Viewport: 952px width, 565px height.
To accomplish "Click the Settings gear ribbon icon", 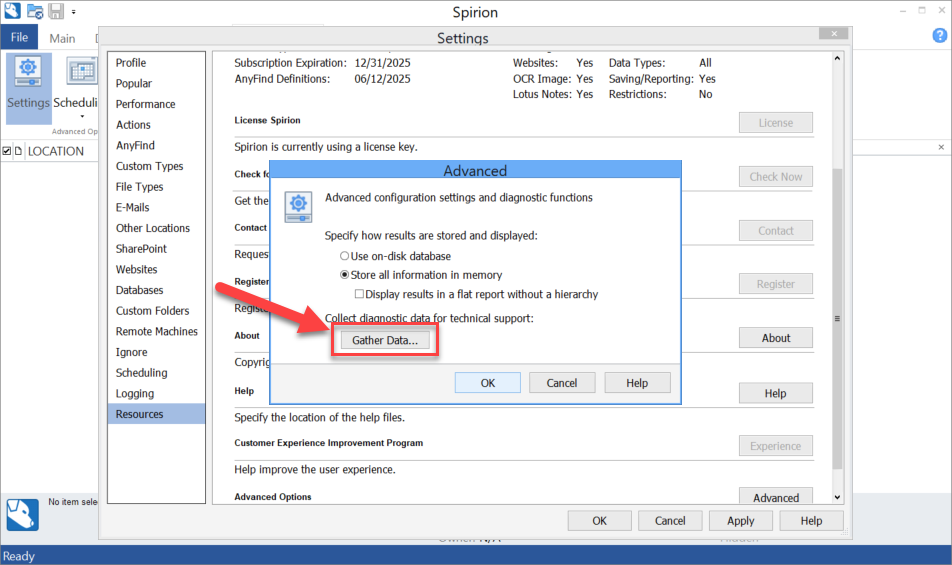I will click(x=28, y=72).
